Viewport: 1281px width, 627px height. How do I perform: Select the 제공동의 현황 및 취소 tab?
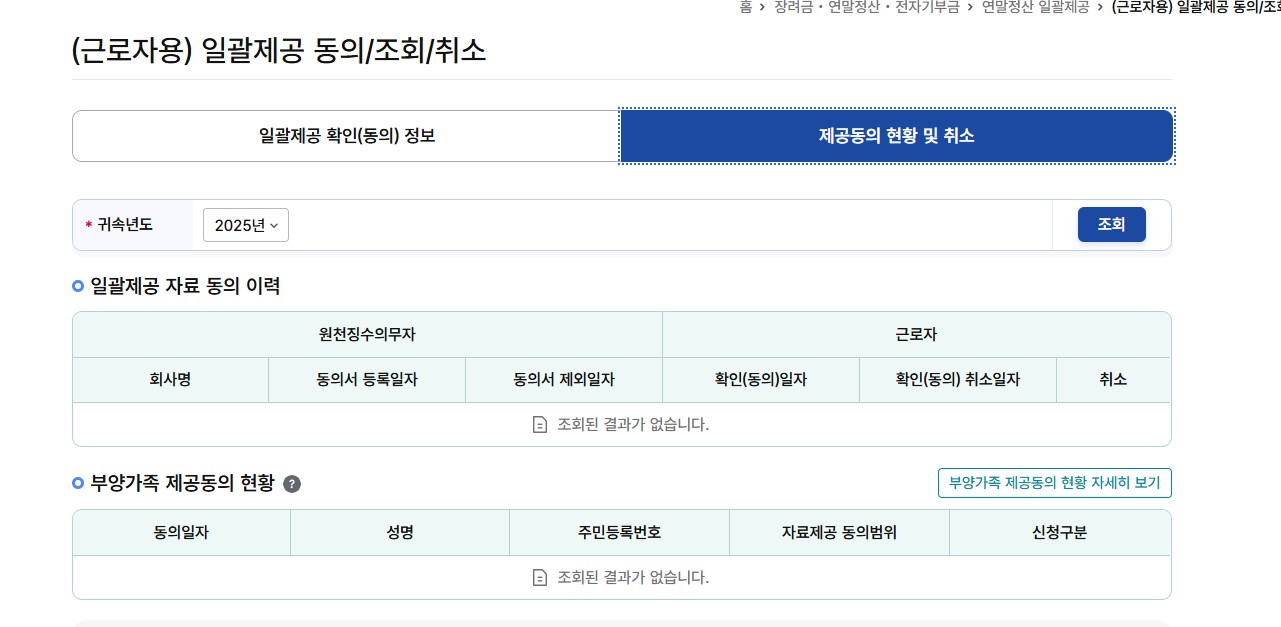coord(897,136)
